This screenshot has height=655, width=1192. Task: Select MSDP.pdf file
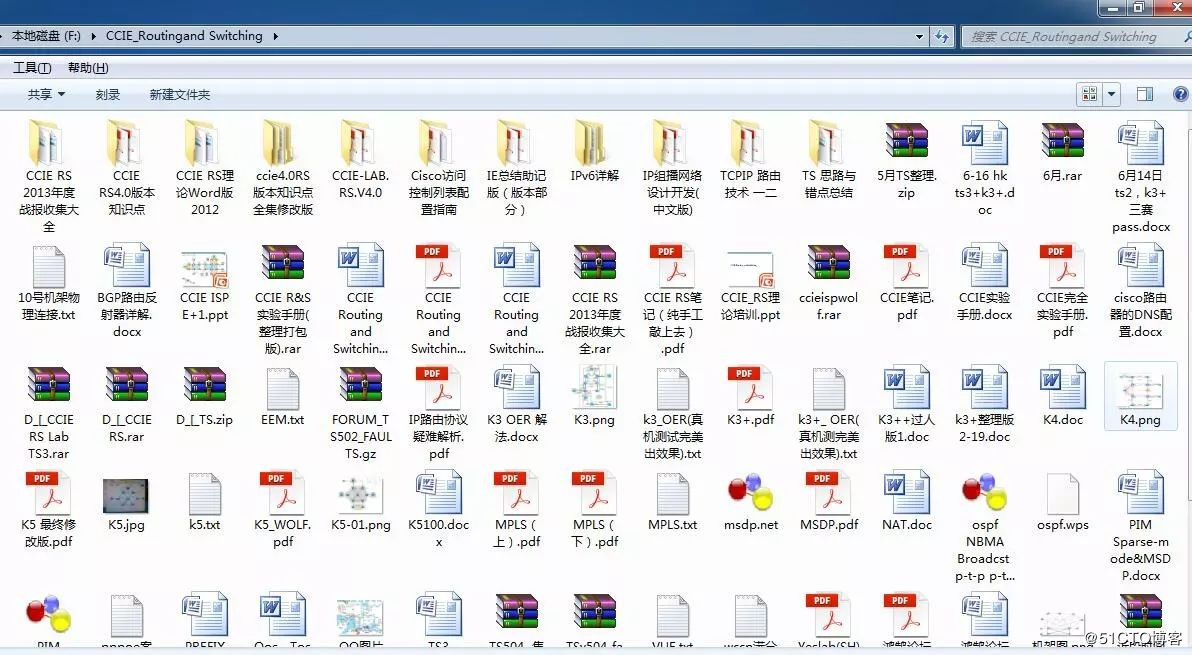coord(829,502)
